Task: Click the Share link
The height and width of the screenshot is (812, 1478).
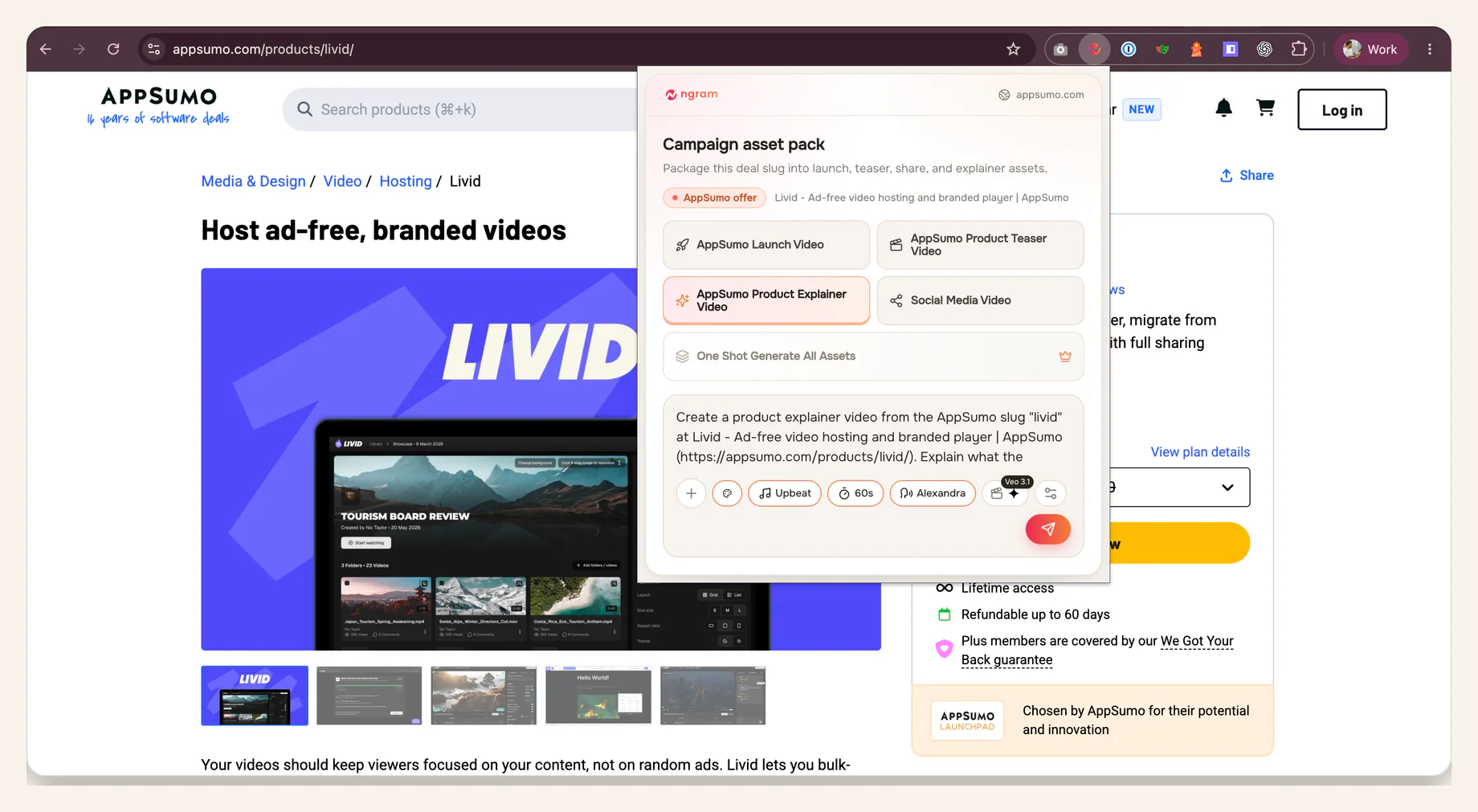Action: 1247,176
